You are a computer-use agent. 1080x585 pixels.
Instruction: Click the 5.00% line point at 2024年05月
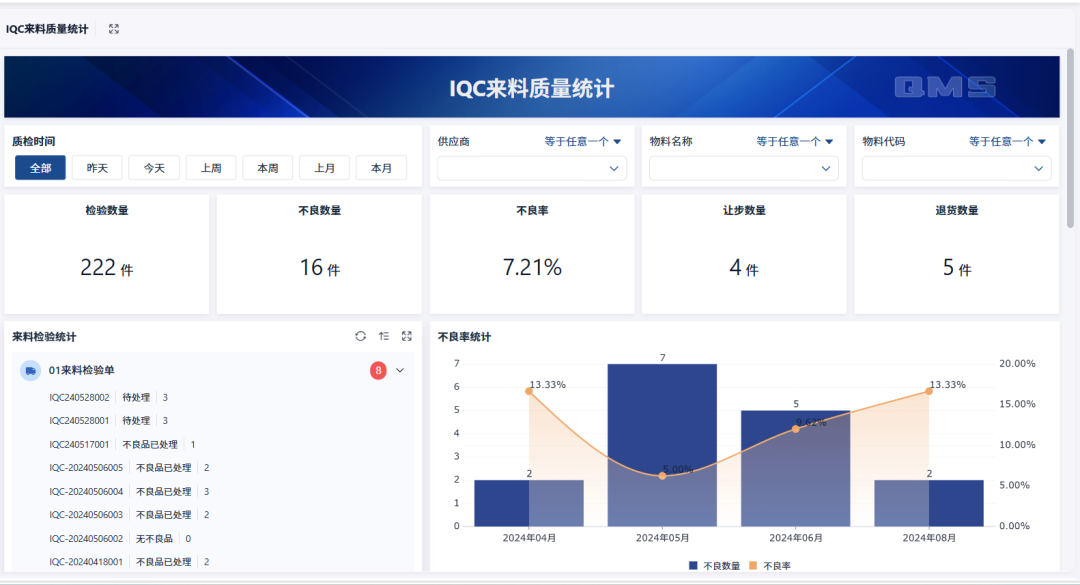pyautogui.click(x=662, y=475)
